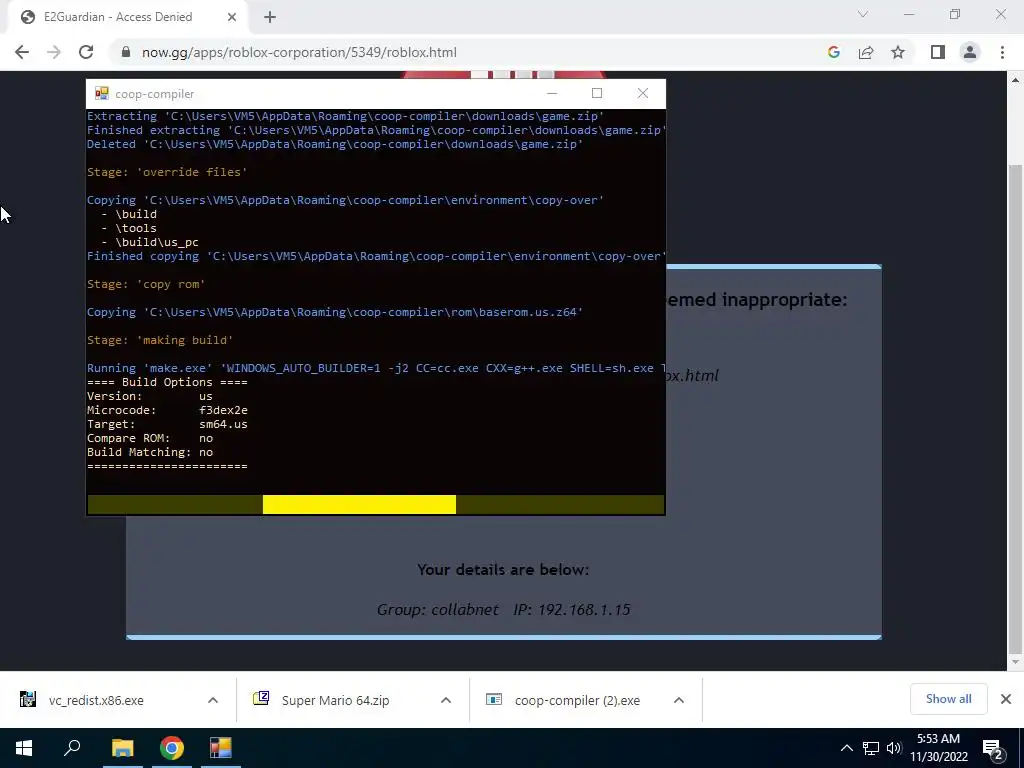Open the Chrome side panel
The image size is (1024, 768).
[x=938, y=52]
